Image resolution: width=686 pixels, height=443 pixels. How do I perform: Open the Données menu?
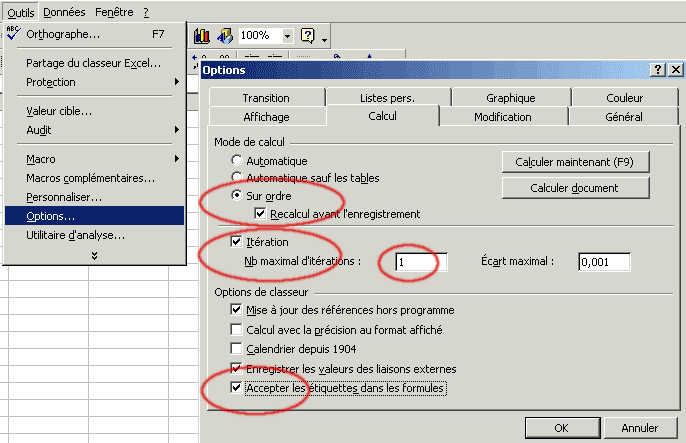pos(64,12)
